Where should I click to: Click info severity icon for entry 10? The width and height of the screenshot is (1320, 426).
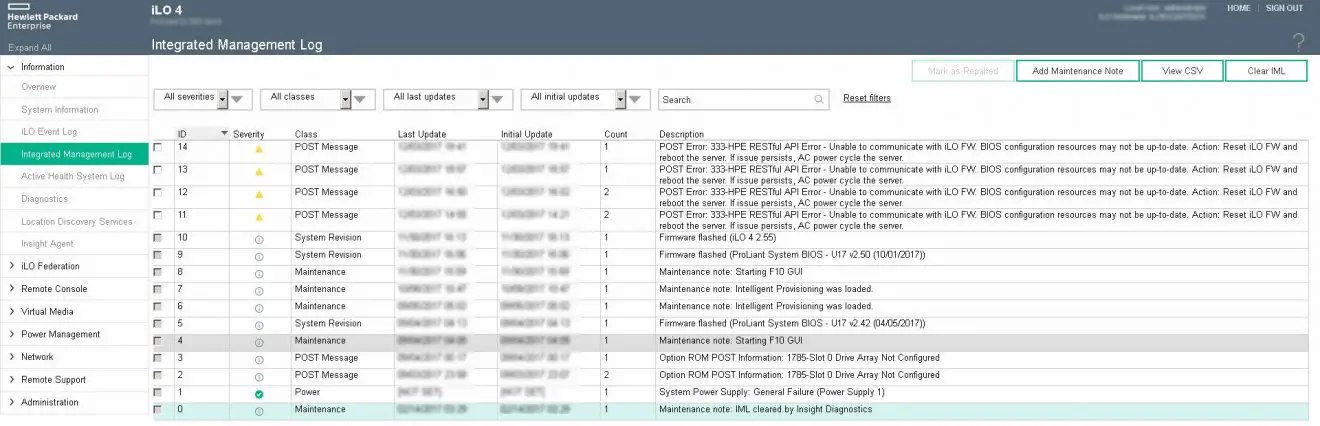click(259, 238)
